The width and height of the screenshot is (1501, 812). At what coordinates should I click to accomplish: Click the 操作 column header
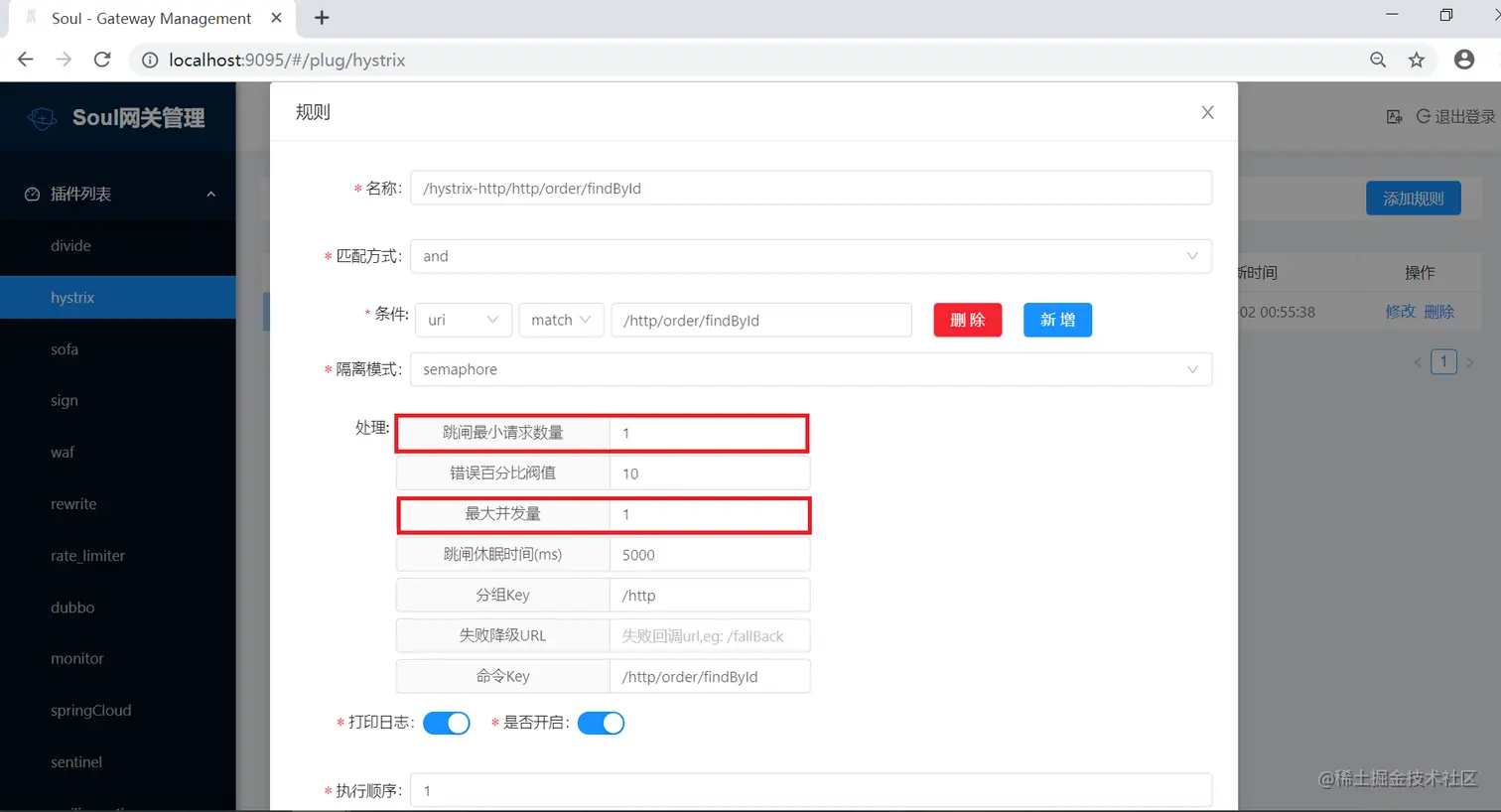[1420, 273]
